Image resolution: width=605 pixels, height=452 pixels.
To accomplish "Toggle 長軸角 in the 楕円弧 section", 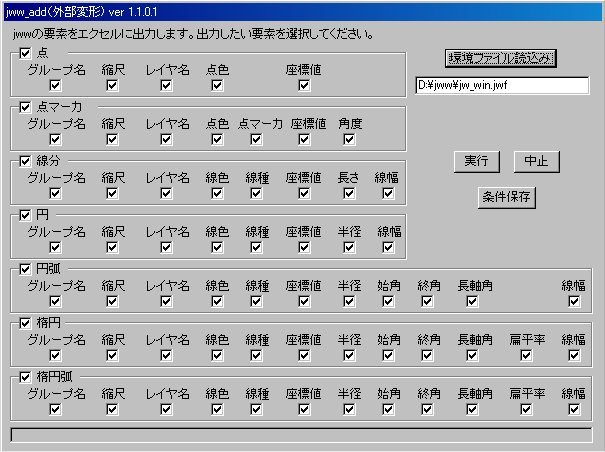I will click(x=475, y=409).
